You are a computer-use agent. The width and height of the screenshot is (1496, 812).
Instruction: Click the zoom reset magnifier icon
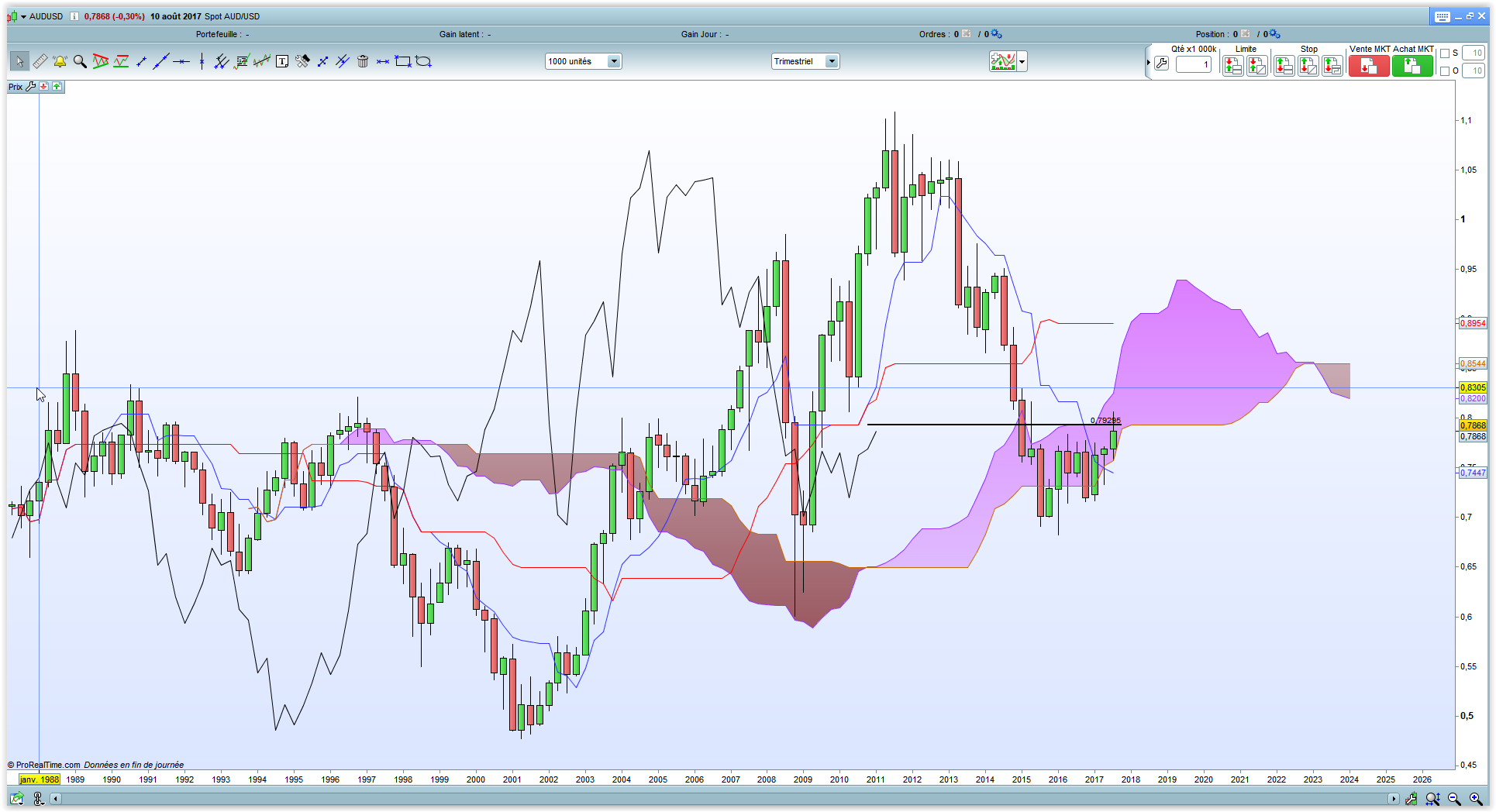click(1432, 799)
